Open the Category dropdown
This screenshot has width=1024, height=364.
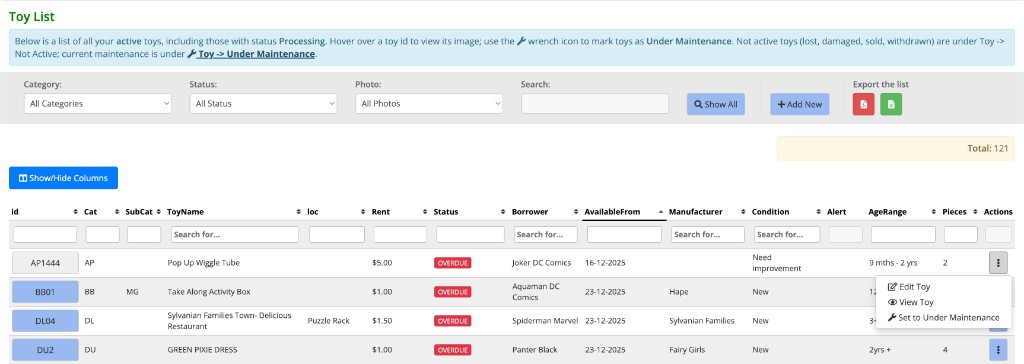98,103
